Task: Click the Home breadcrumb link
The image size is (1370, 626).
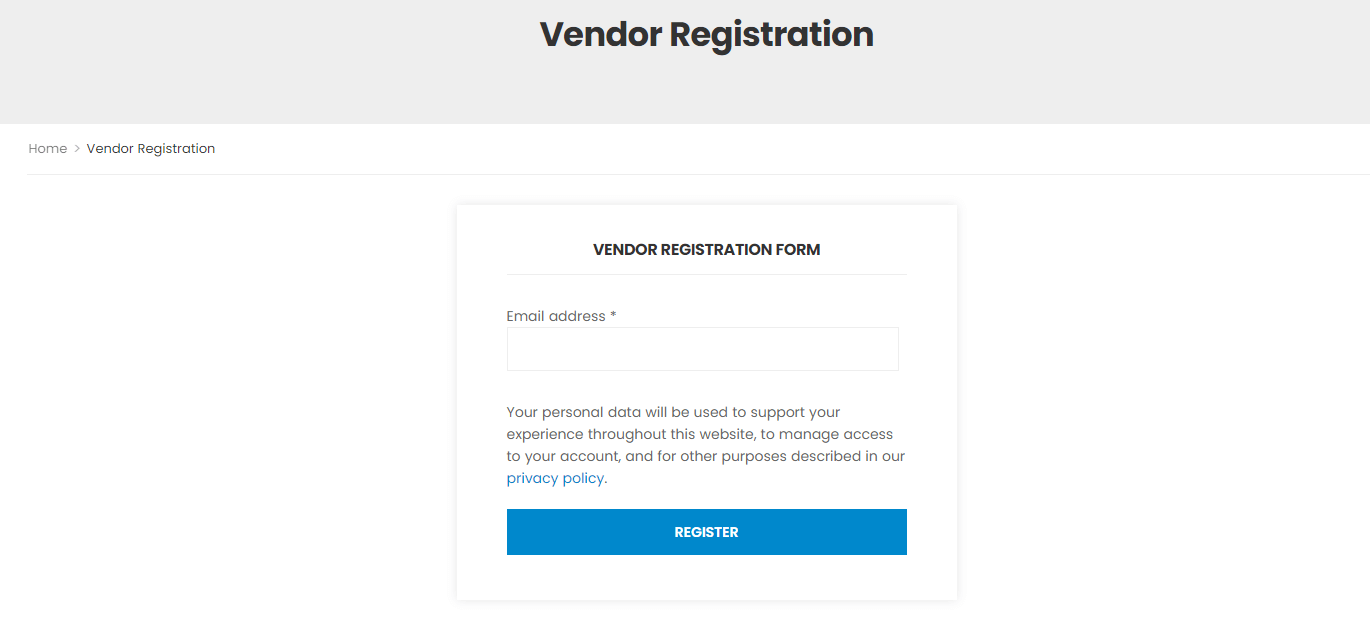Action: tap(47, 148)
